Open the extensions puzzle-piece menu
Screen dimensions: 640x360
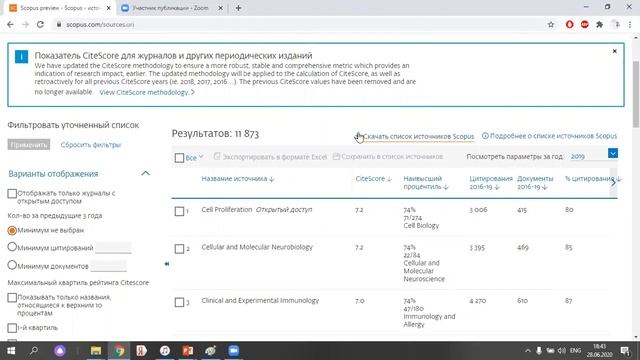600,24
